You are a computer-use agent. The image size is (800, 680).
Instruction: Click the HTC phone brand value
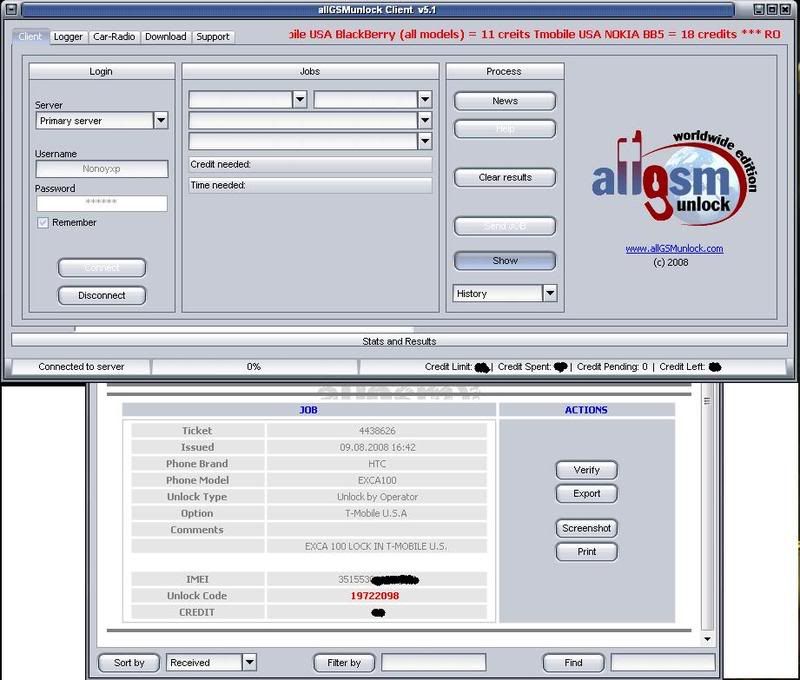click(x=377, y=464)
